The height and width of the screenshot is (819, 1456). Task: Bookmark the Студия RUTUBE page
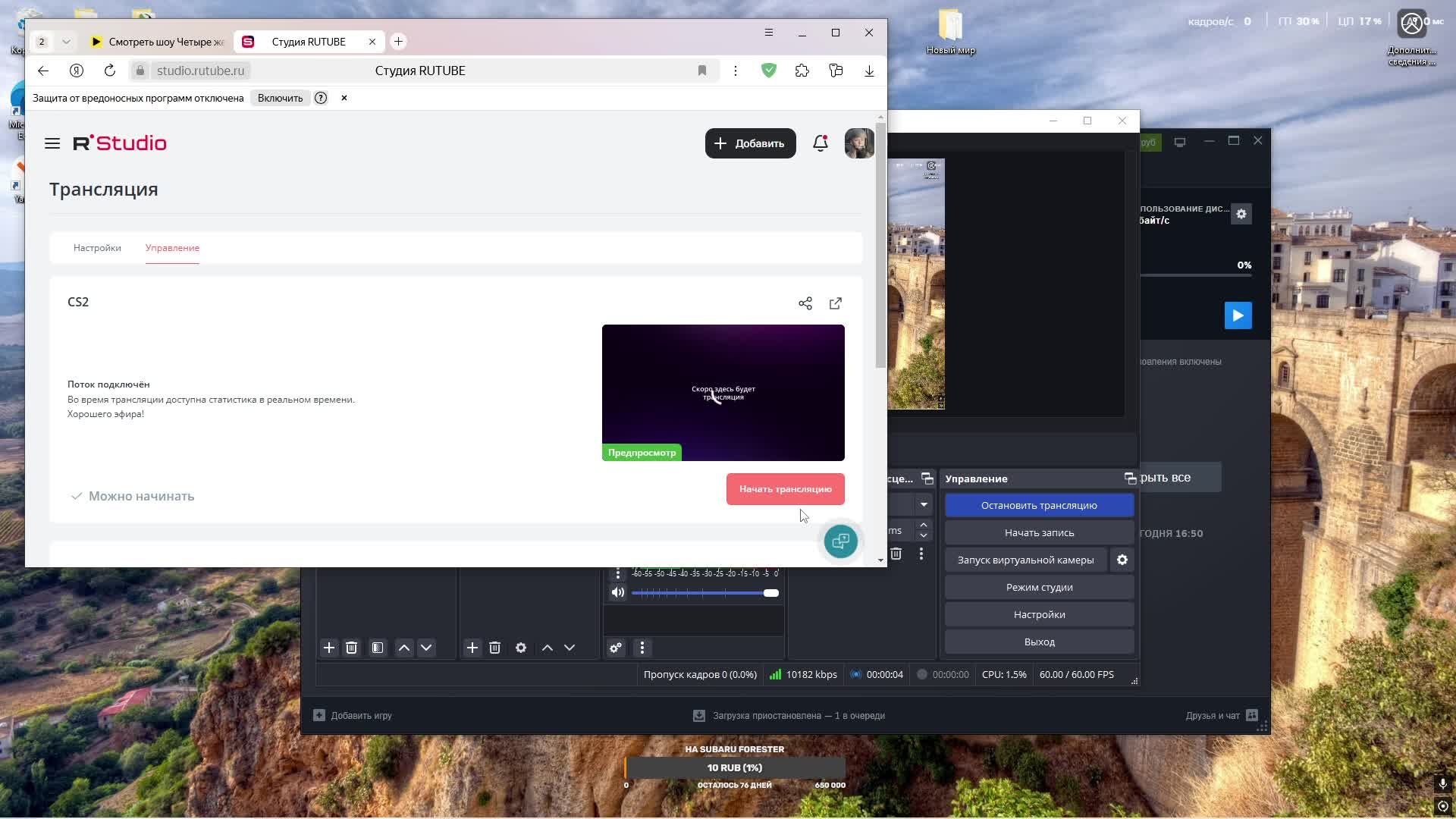click(x=702, y=71)
